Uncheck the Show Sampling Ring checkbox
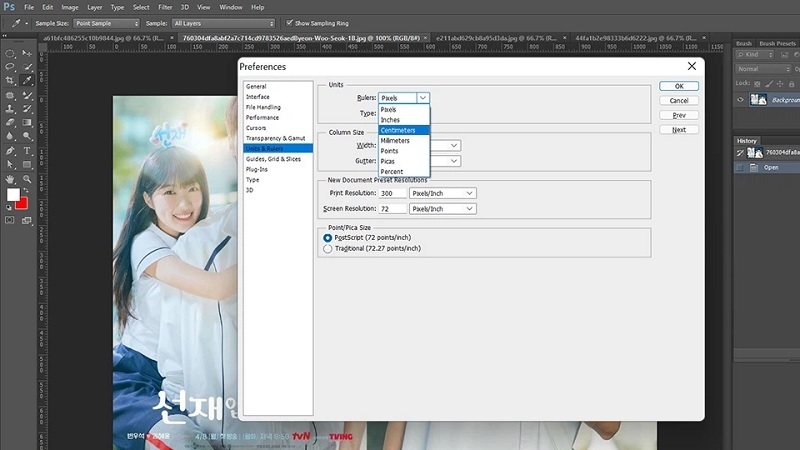Viewport: 800px width, 450px height. click(x=290, y=21)
